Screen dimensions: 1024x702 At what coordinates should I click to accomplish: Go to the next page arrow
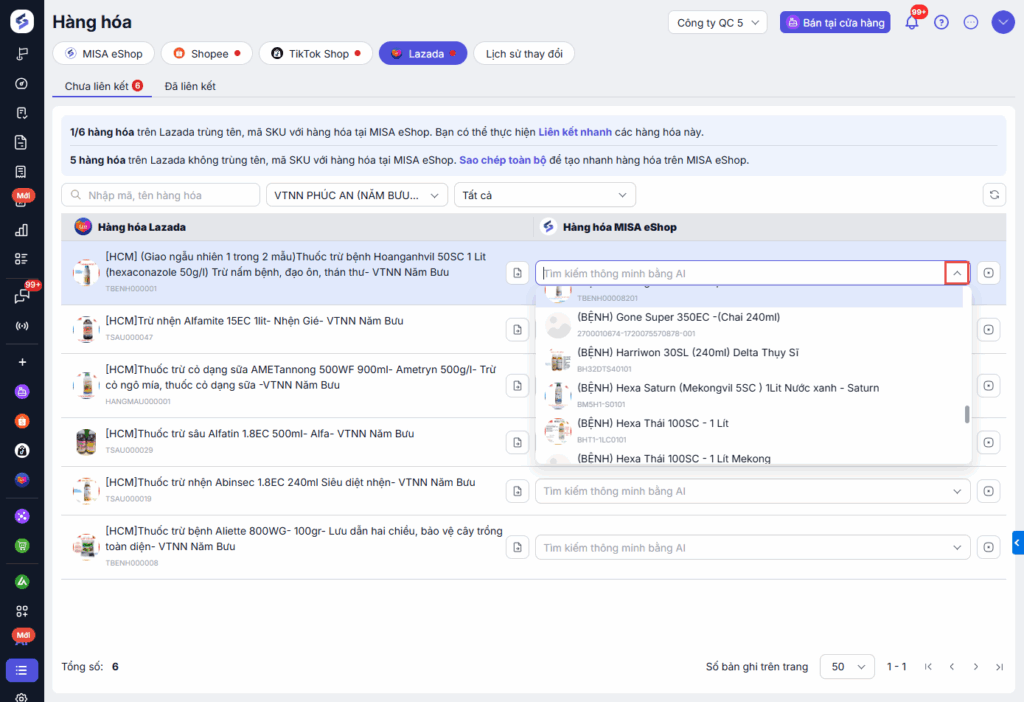[976, 667]
